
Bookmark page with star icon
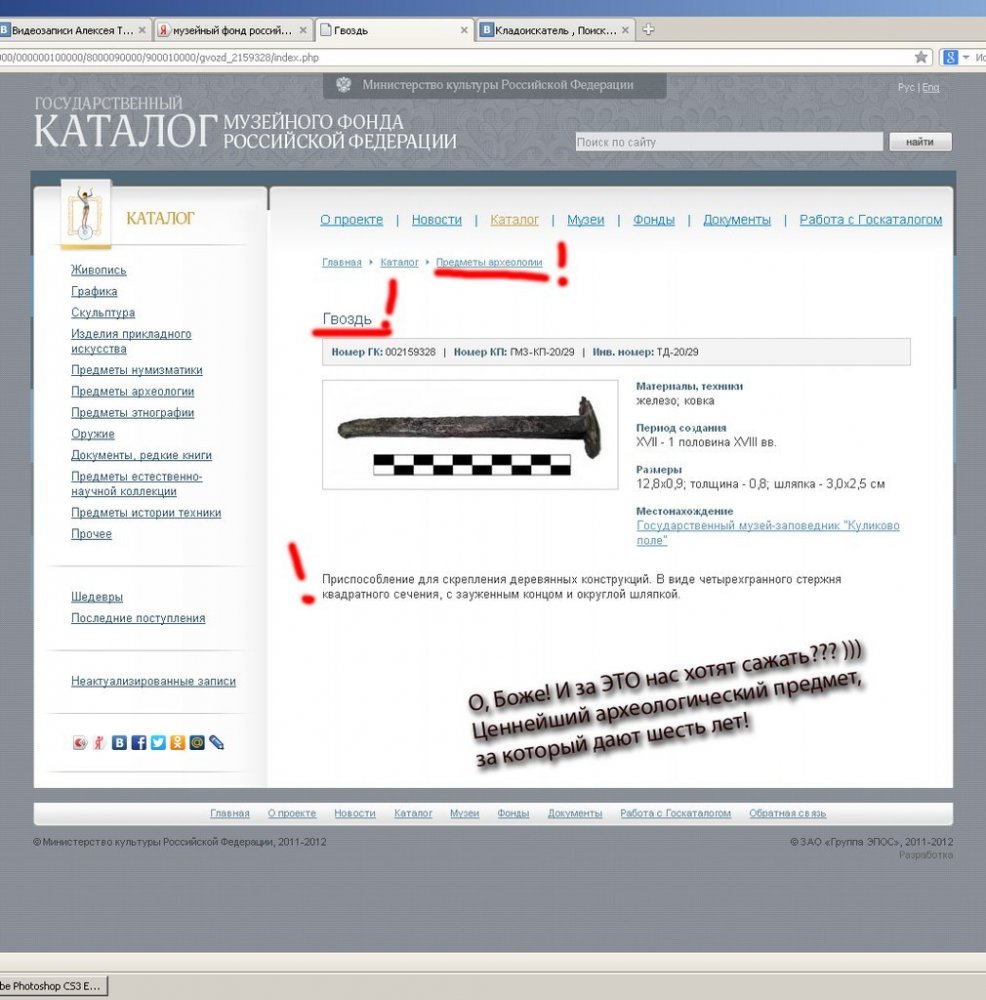[921, 57]
